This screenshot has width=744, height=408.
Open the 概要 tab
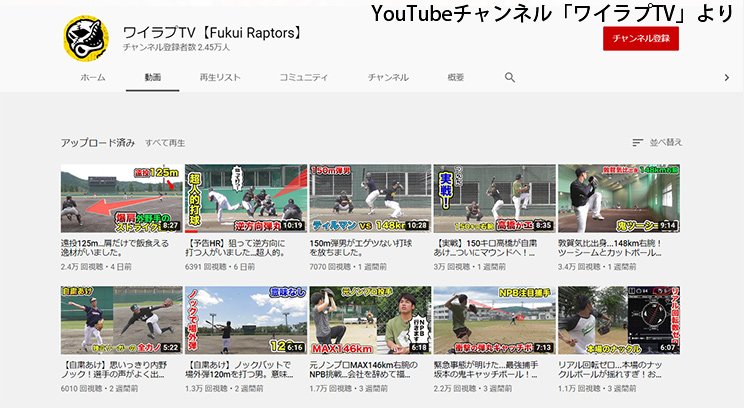[455, 77]
